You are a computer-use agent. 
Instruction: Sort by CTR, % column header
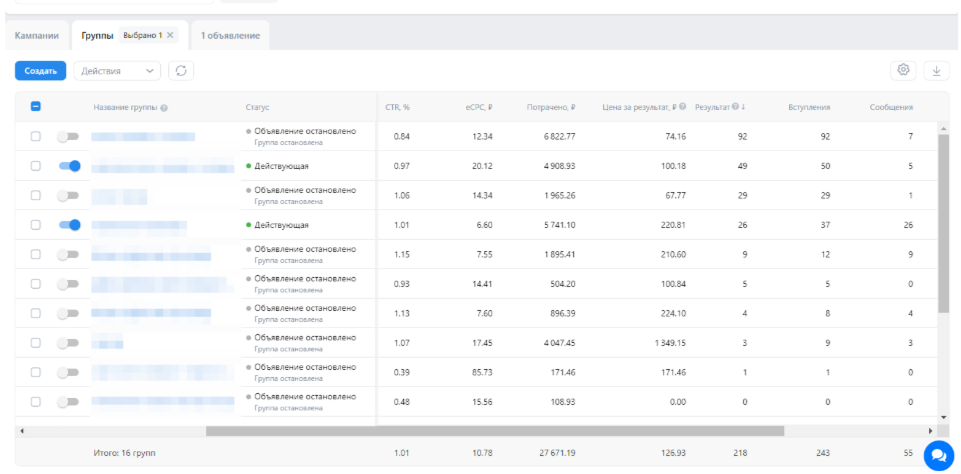(397, 107)
